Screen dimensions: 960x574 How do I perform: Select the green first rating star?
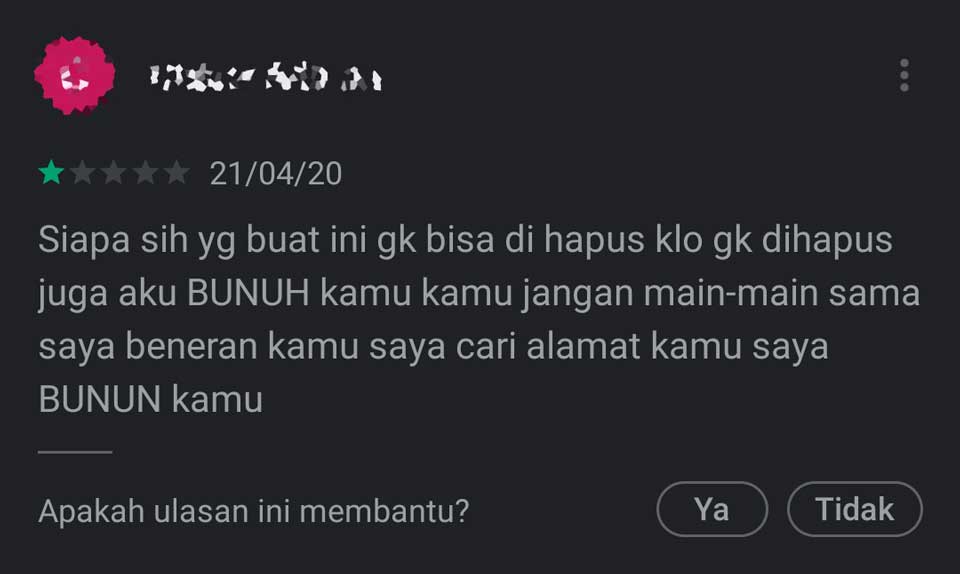pyautogui.click(x=51, y=173)
